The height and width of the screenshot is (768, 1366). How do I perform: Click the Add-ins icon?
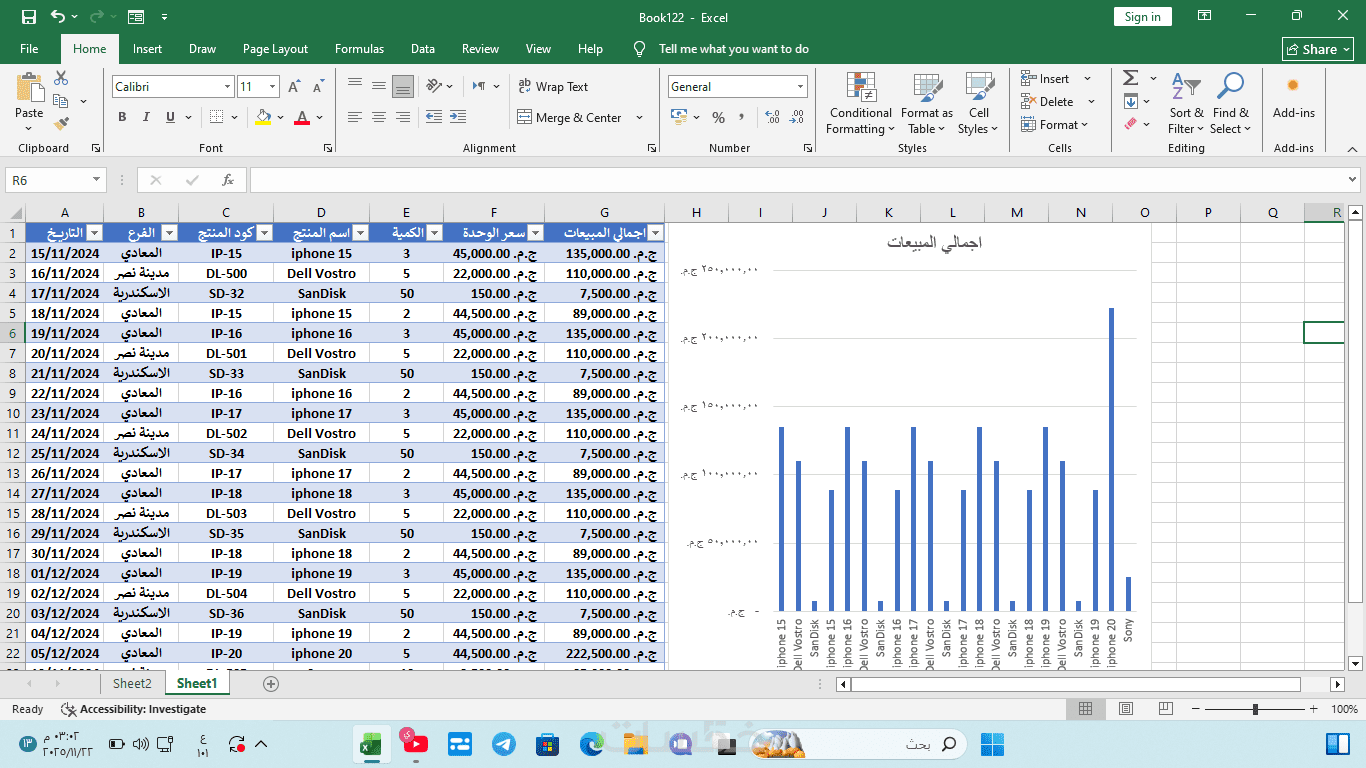[1293, 96]
